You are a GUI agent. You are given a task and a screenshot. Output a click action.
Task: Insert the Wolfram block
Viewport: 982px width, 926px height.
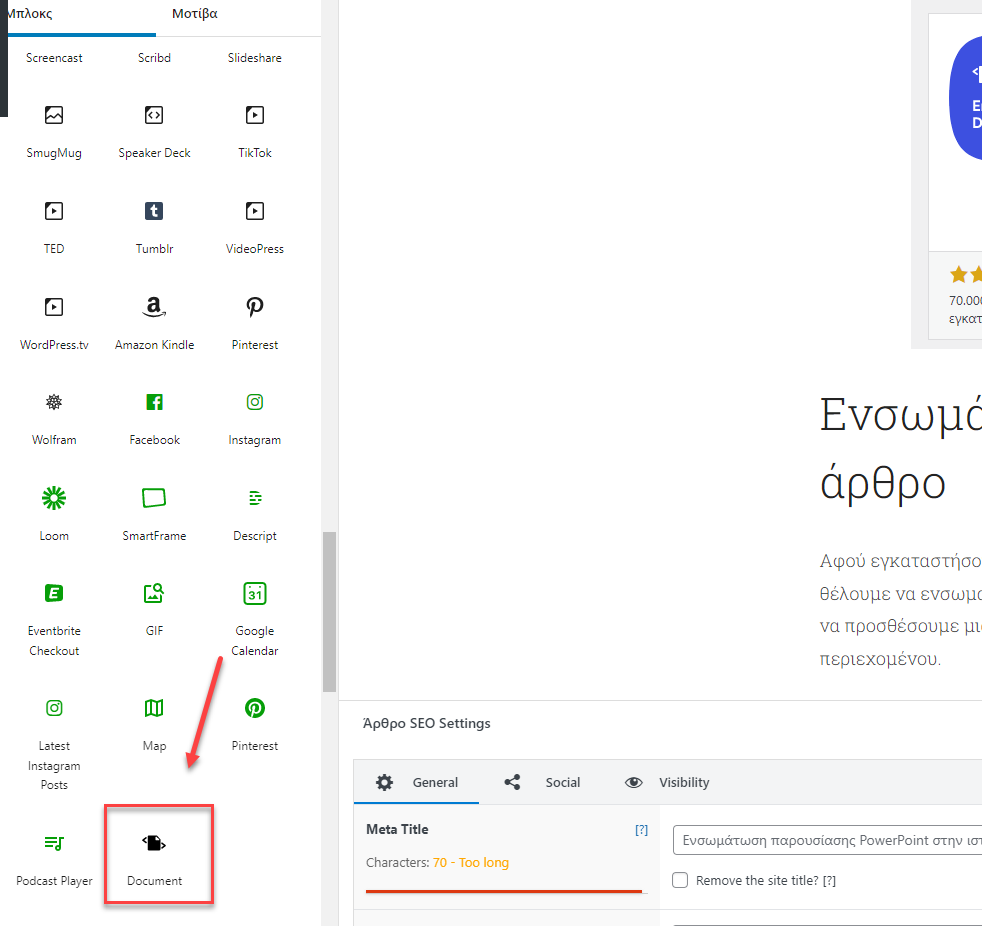pos(54,419)
